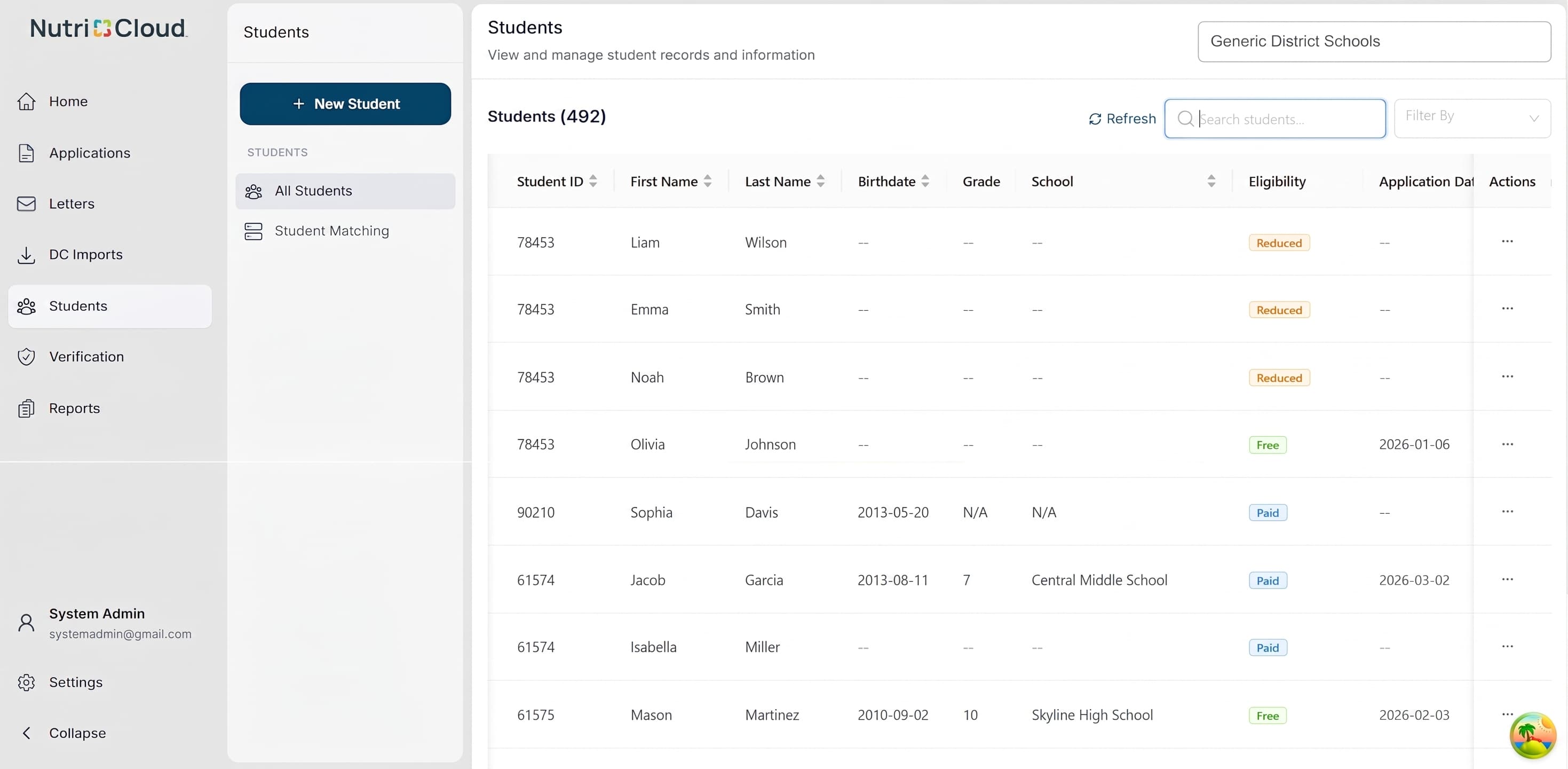
Task: Open the Filter By dropdown
Action: (x=1472, y=118)
